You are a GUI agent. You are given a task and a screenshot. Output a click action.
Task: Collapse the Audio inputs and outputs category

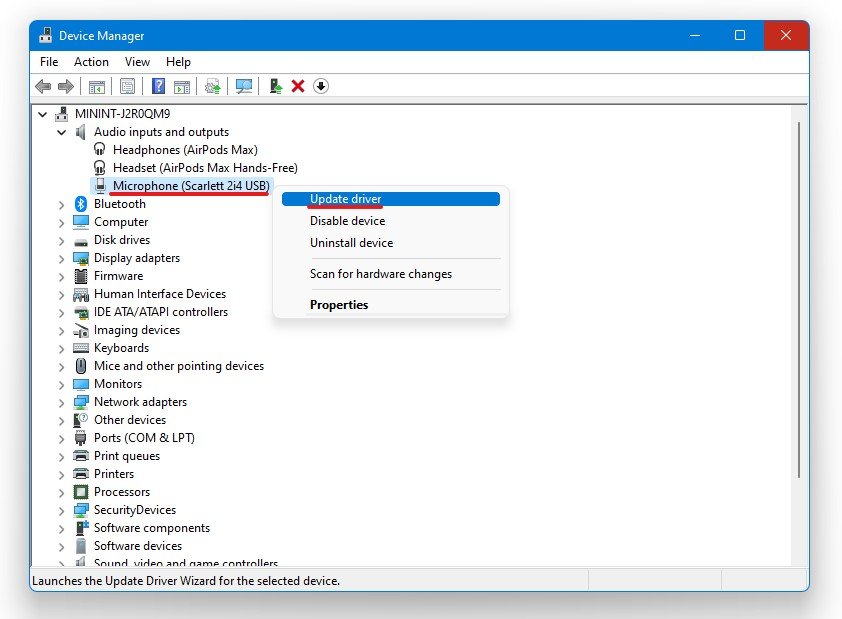tap(62, 132)
